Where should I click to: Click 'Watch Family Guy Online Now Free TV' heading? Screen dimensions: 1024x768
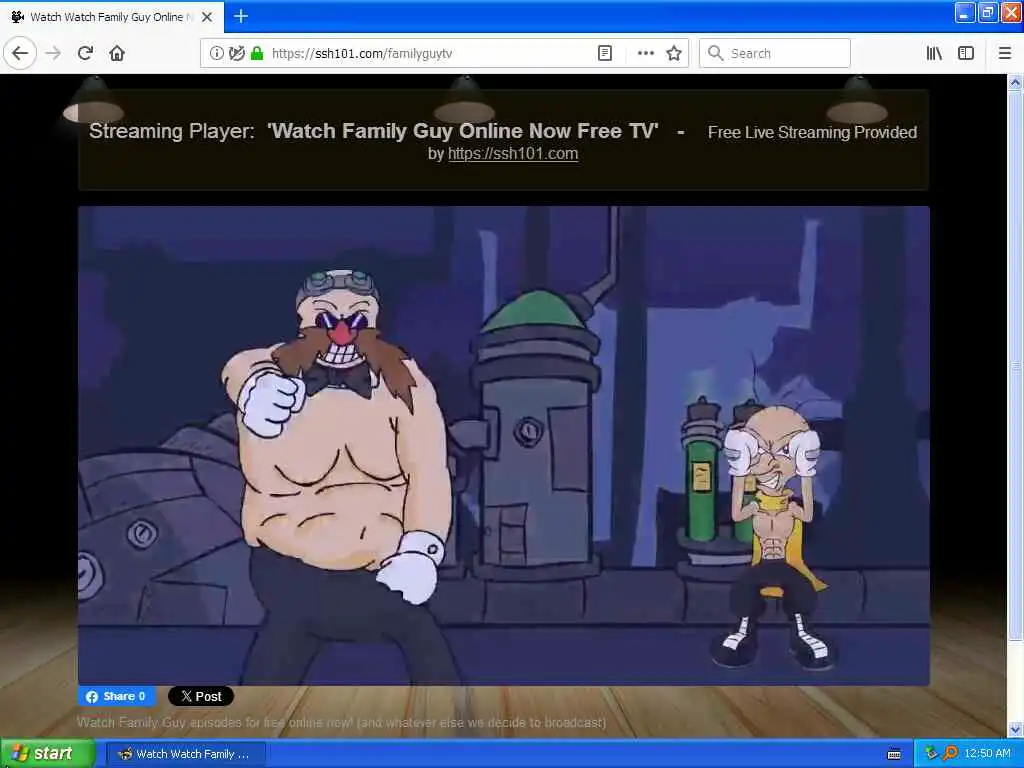pyautogui.click(x=462, y=131)
